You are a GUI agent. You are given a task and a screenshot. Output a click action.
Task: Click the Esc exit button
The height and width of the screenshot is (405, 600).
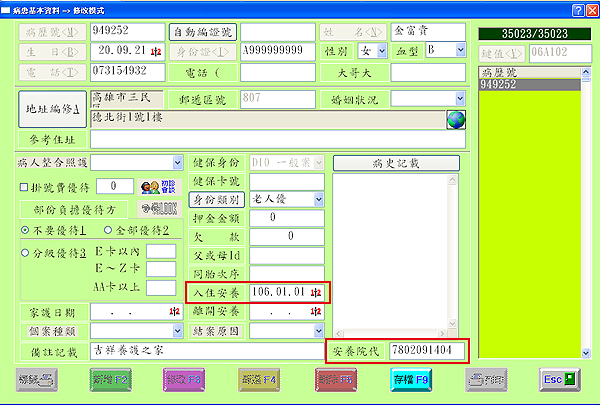coord(560,379)
